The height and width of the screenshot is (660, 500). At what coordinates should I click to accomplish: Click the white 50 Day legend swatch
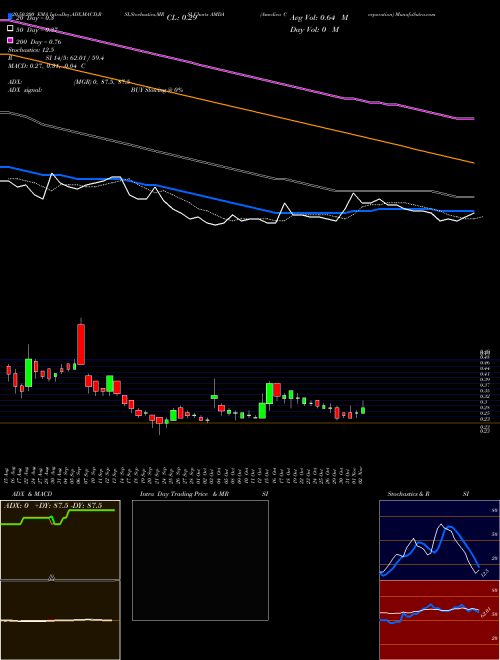(10, 29)
